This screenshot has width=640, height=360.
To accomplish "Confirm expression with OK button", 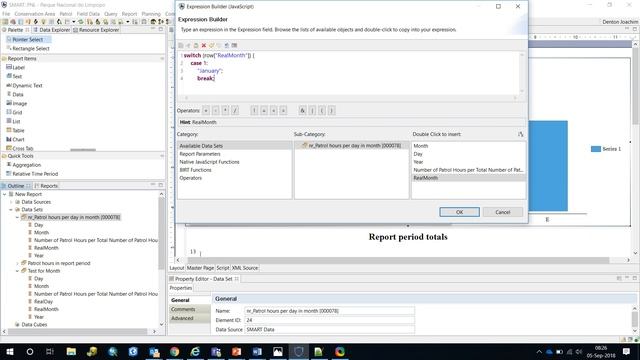I will (460, 212).
